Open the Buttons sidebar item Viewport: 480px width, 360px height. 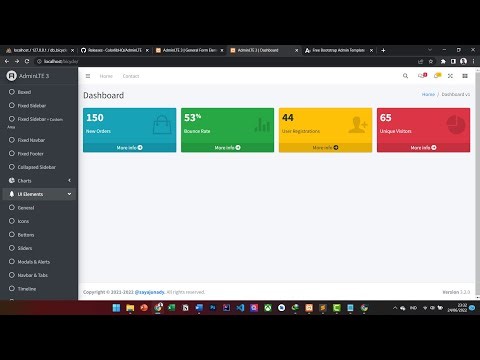(40, 235)
